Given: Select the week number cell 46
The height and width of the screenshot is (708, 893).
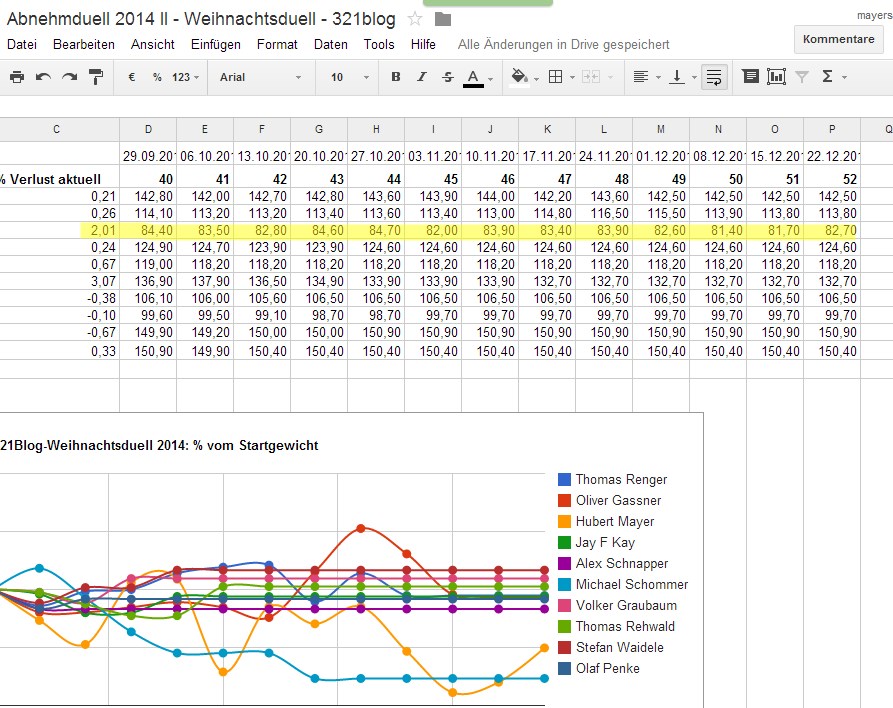Looking at the screenshot, I should pos(490,179).
